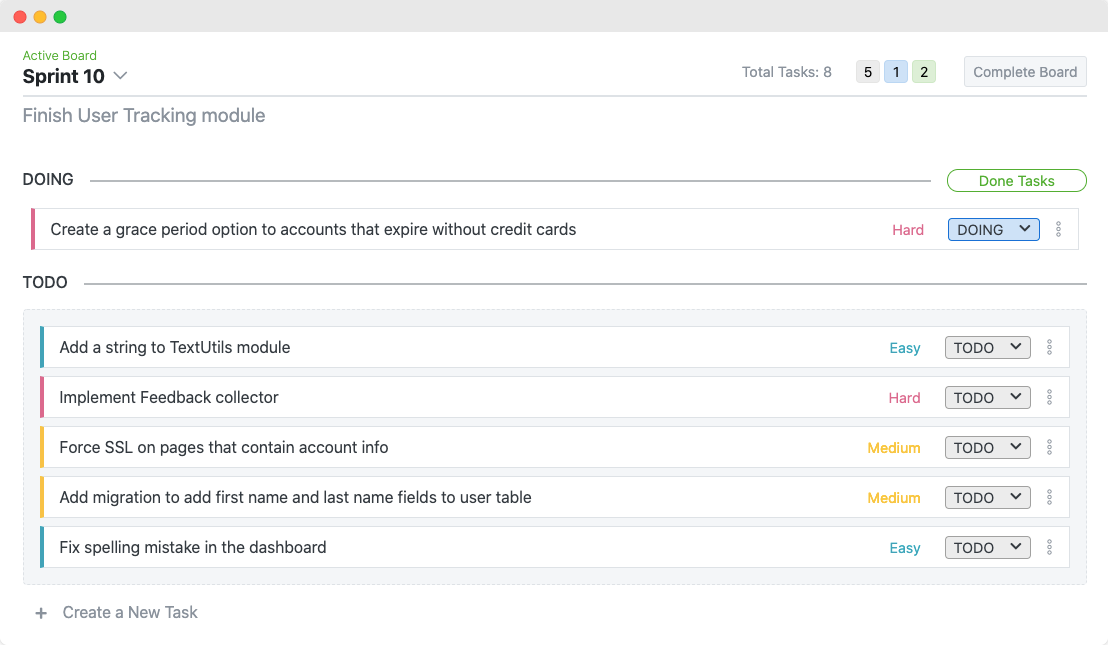Click the board description Finish User Tracking

(144, 116)
